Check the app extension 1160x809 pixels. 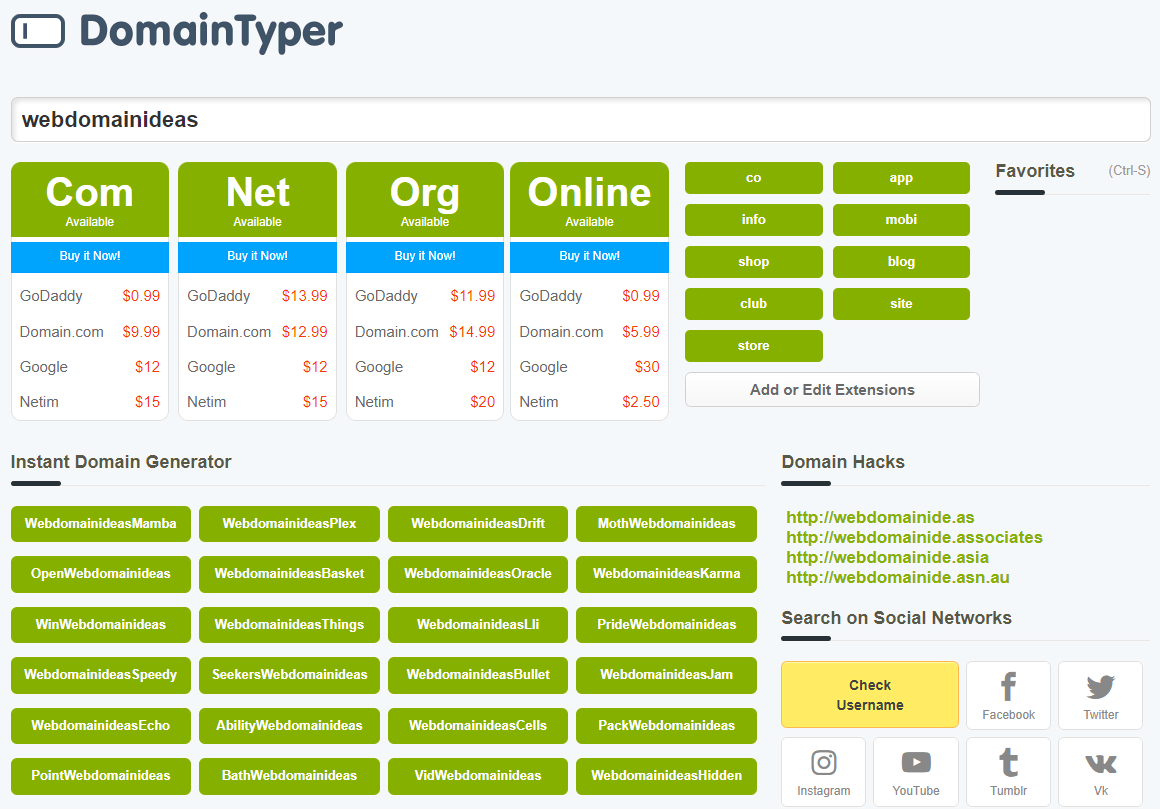[x=901, y=177]
